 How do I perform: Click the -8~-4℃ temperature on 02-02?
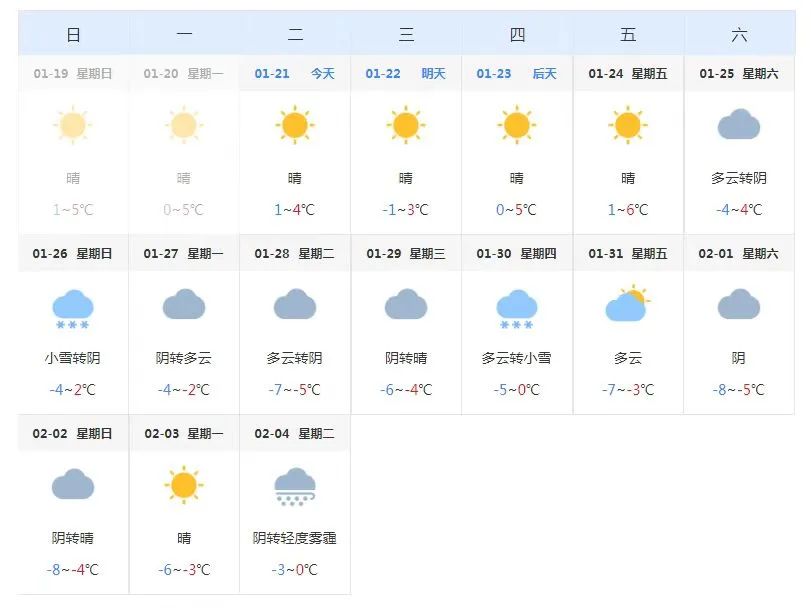[x=73, y=570]
